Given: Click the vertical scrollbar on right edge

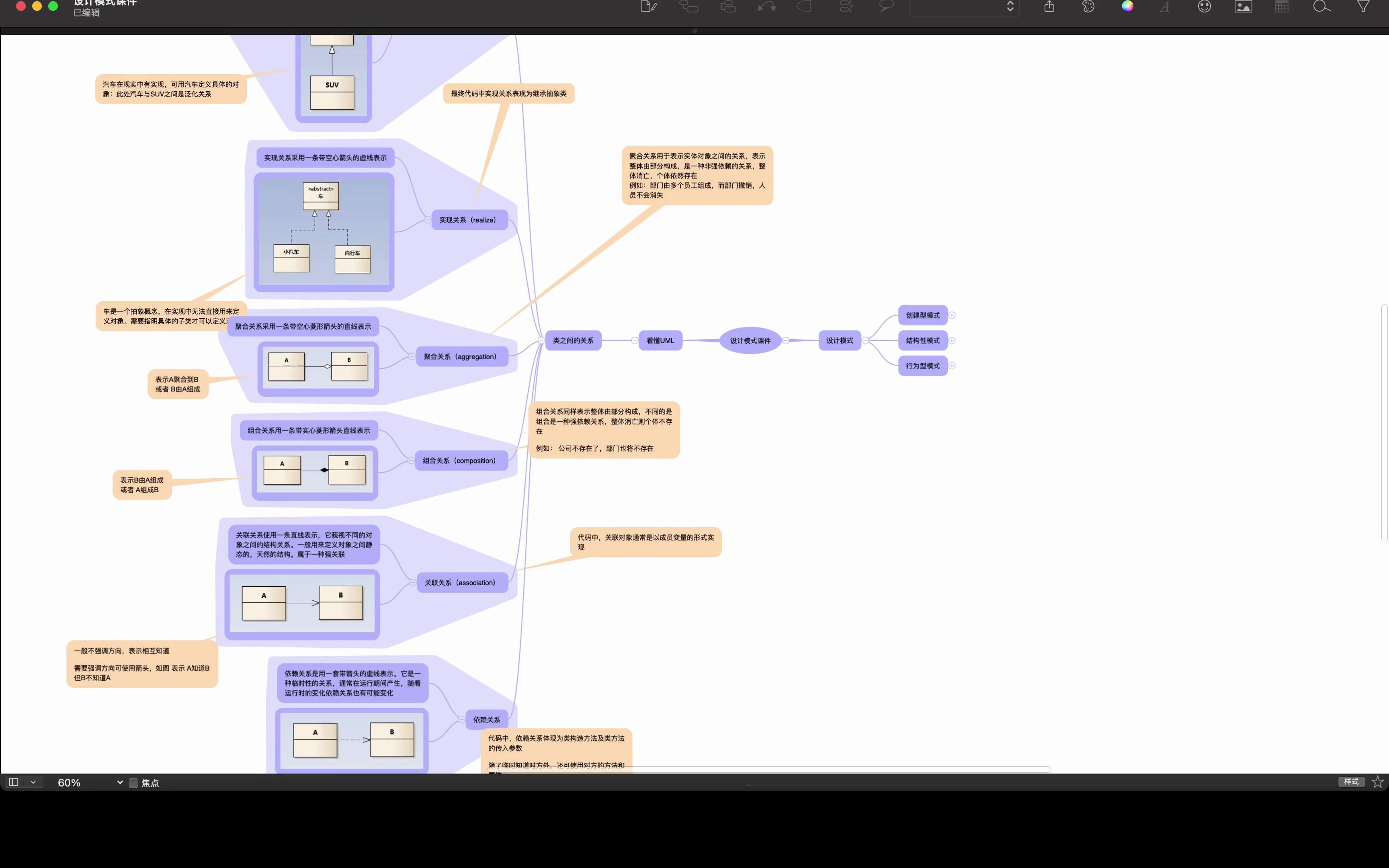Looking at the screenshot, I should (x=1385, y=422).
